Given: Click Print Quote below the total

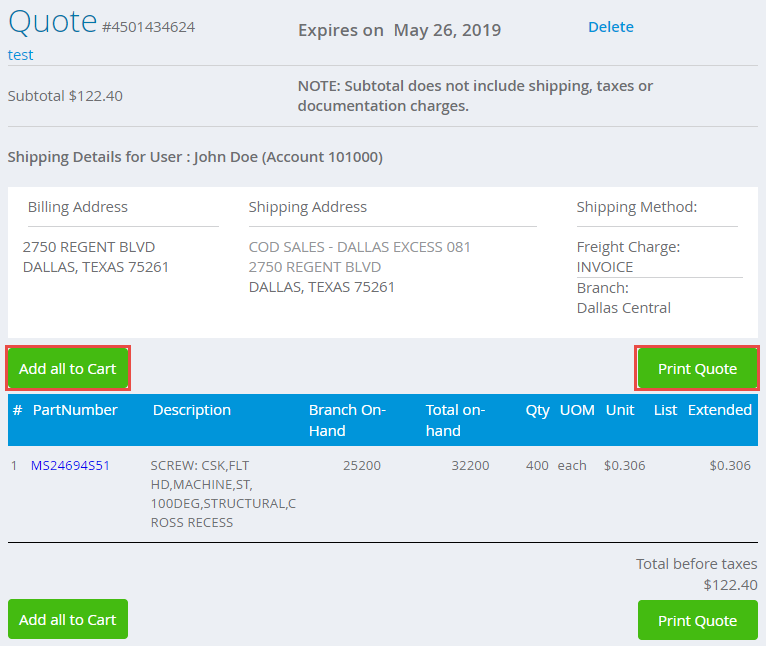Looking at the screenshot, I should [x=697, y=620].
